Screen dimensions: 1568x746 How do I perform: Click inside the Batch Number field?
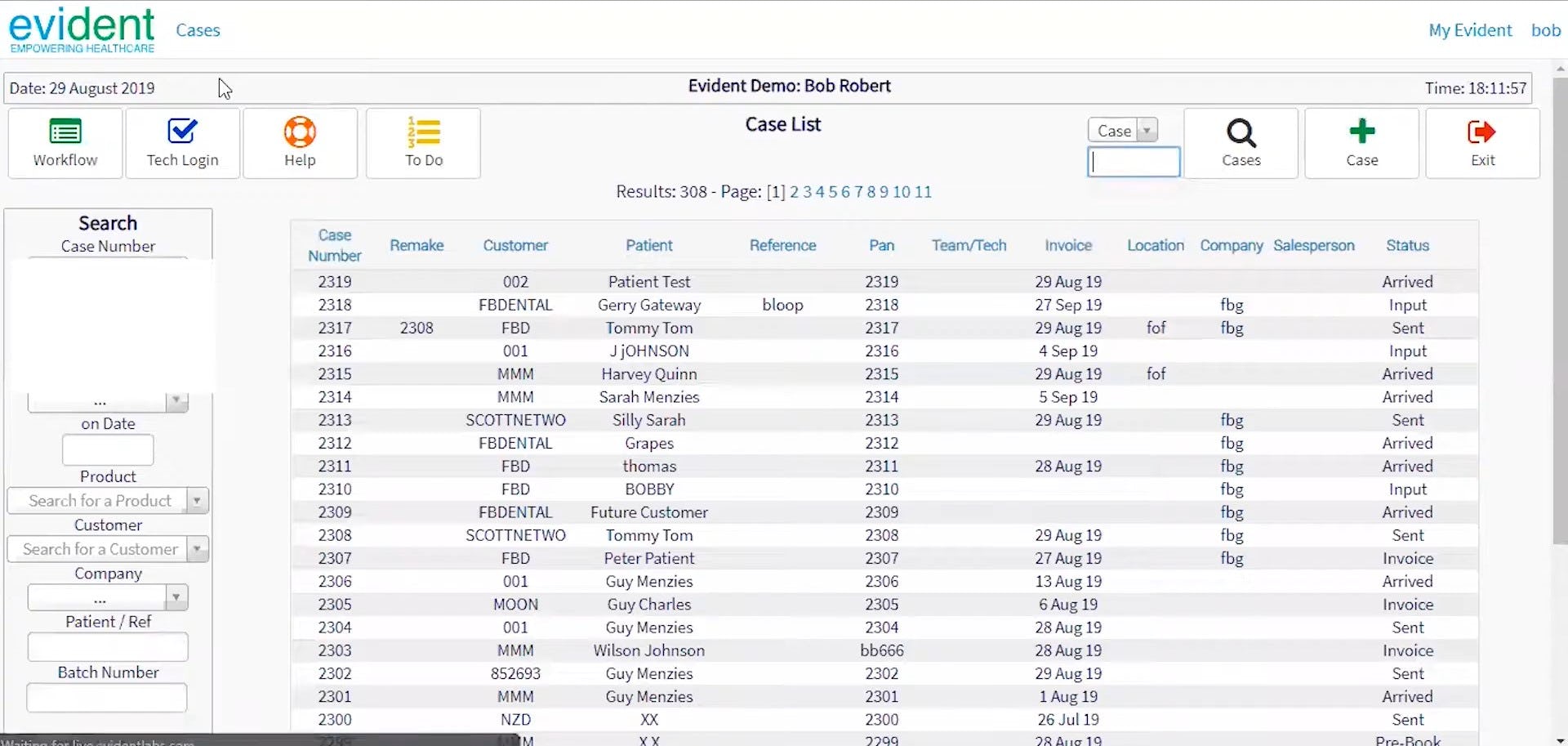[106, 697]
